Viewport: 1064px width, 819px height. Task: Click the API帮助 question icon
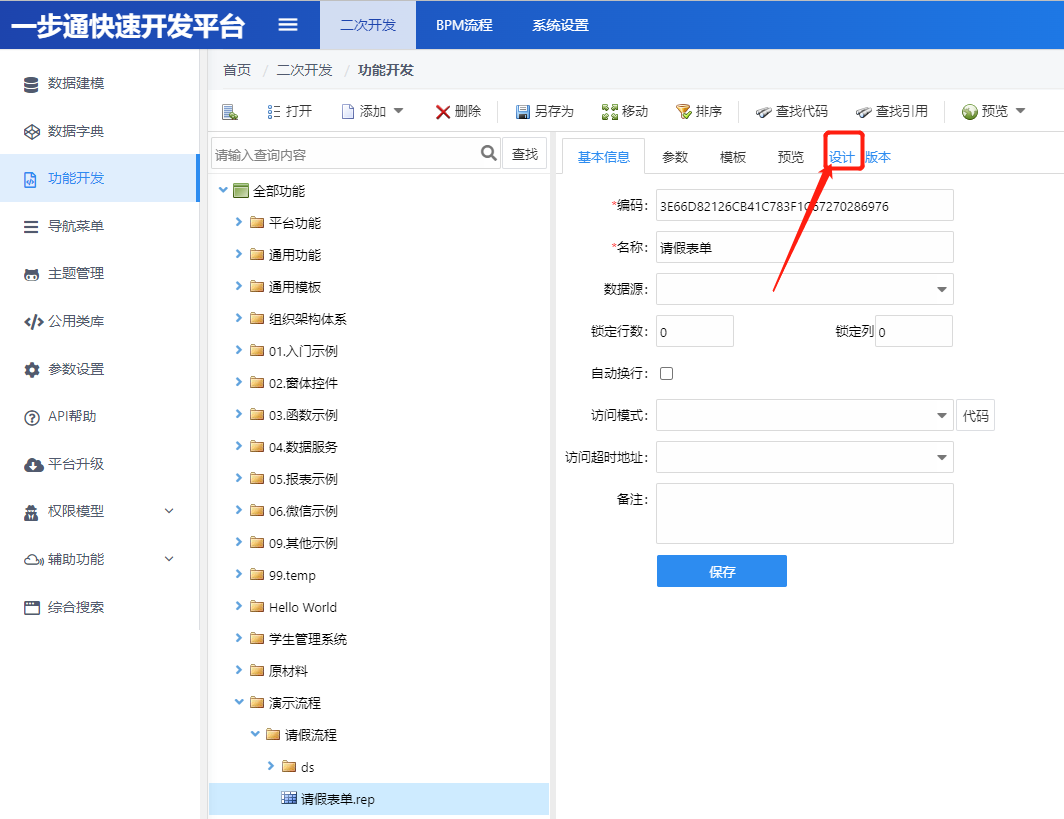(x=31, y=417)
